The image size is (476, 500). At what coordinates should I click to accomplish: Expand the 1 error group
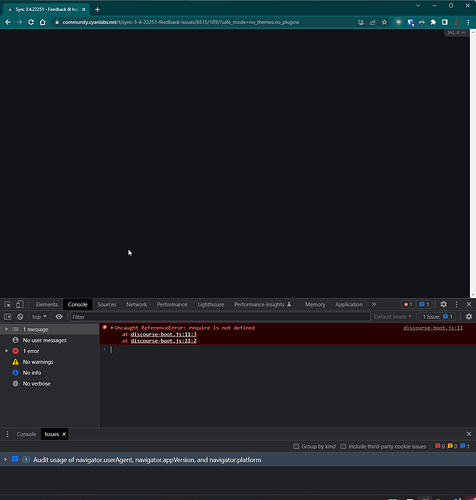pyautogui.click(x=6, y=351)
